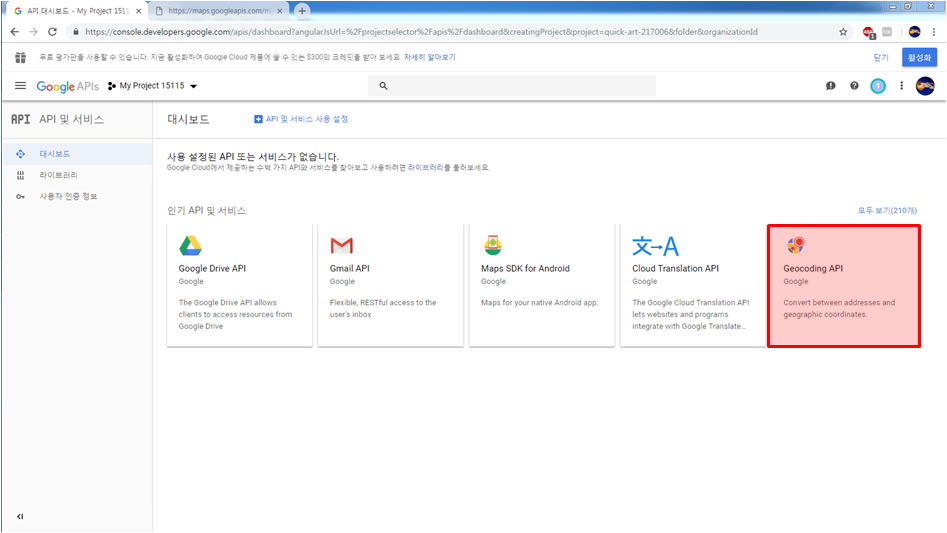Click the 대시보드 page heading
This screenshot has width=947, height=533.
pos(188,119)
